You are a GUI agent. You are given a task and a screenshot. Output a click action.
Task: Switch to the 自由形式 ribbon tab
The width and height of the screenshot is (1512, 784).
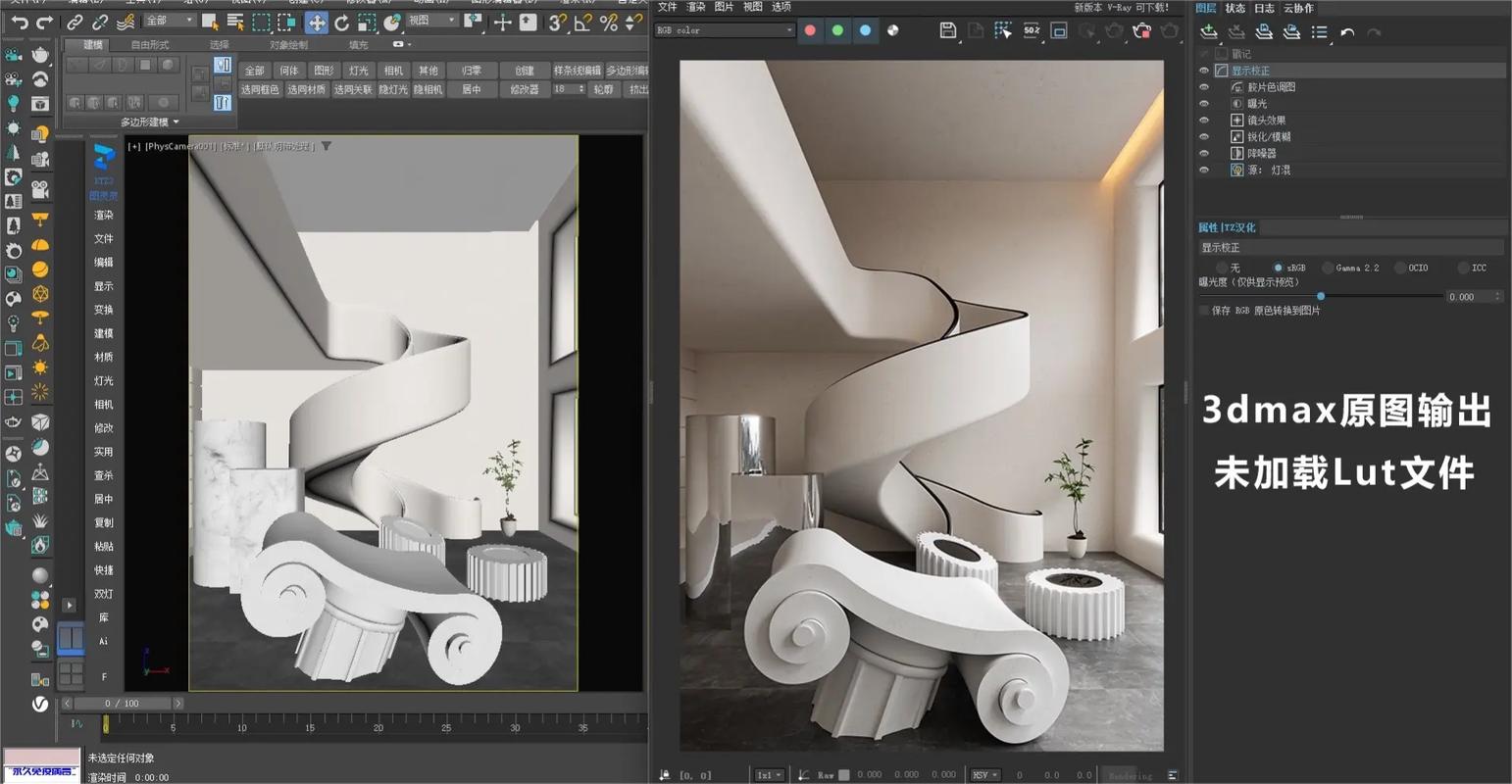pos(150,44)
